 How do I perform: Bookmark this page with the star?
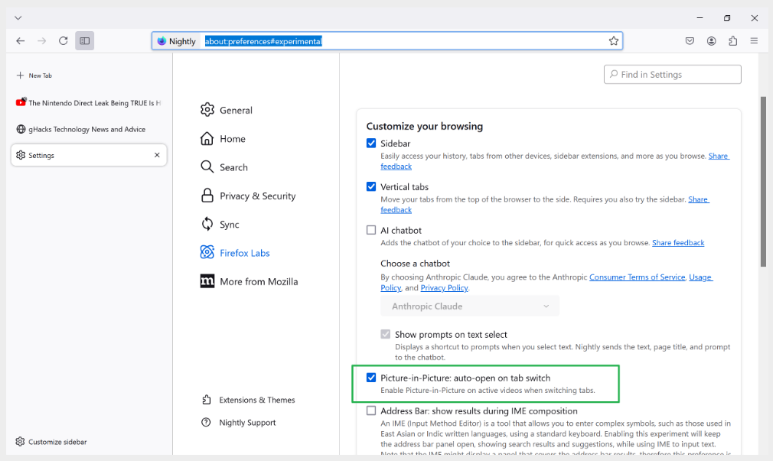pyautogui.click(x=613, y=41)
